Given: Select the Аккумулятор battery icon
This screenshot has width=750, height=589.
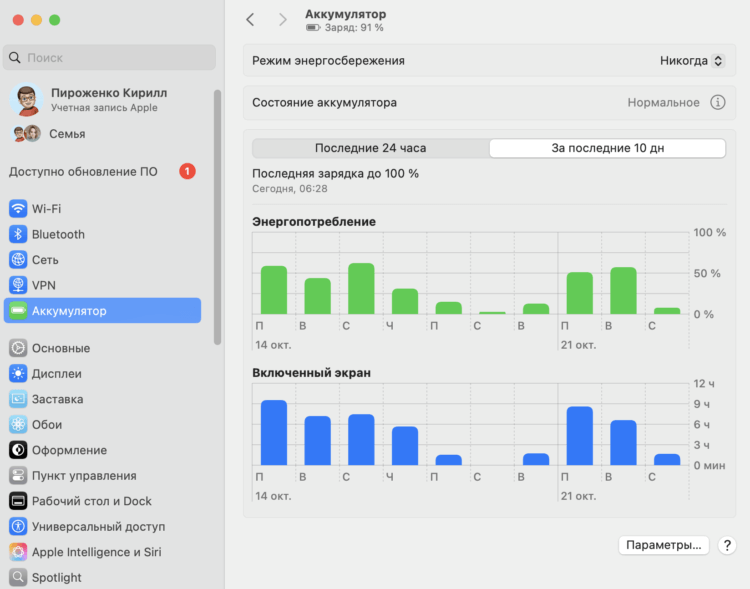Looking at the screenshot, I should (x=18, y=311).
